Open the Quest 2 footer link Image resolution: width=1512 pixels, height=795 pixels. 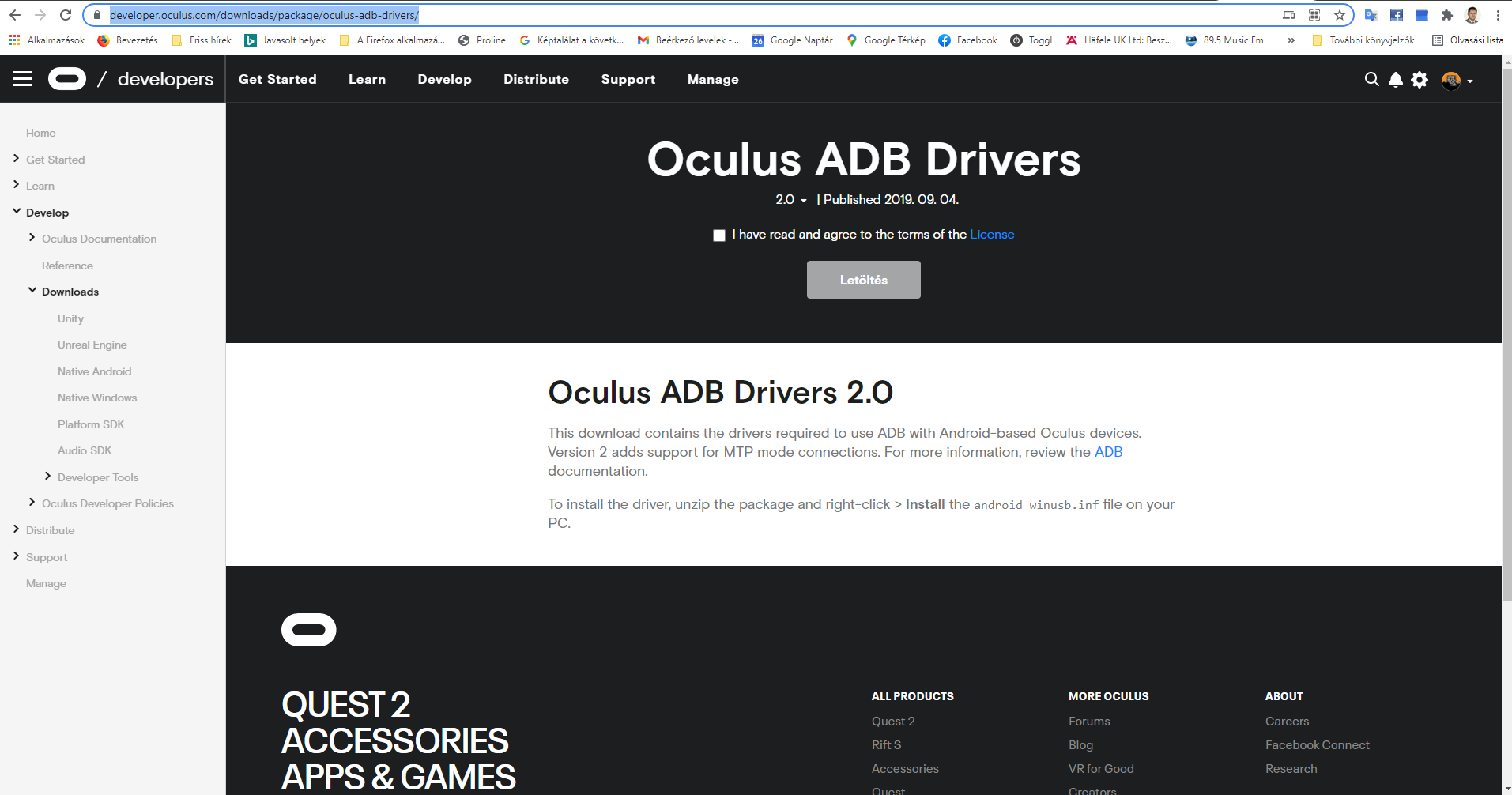[893, 722]
